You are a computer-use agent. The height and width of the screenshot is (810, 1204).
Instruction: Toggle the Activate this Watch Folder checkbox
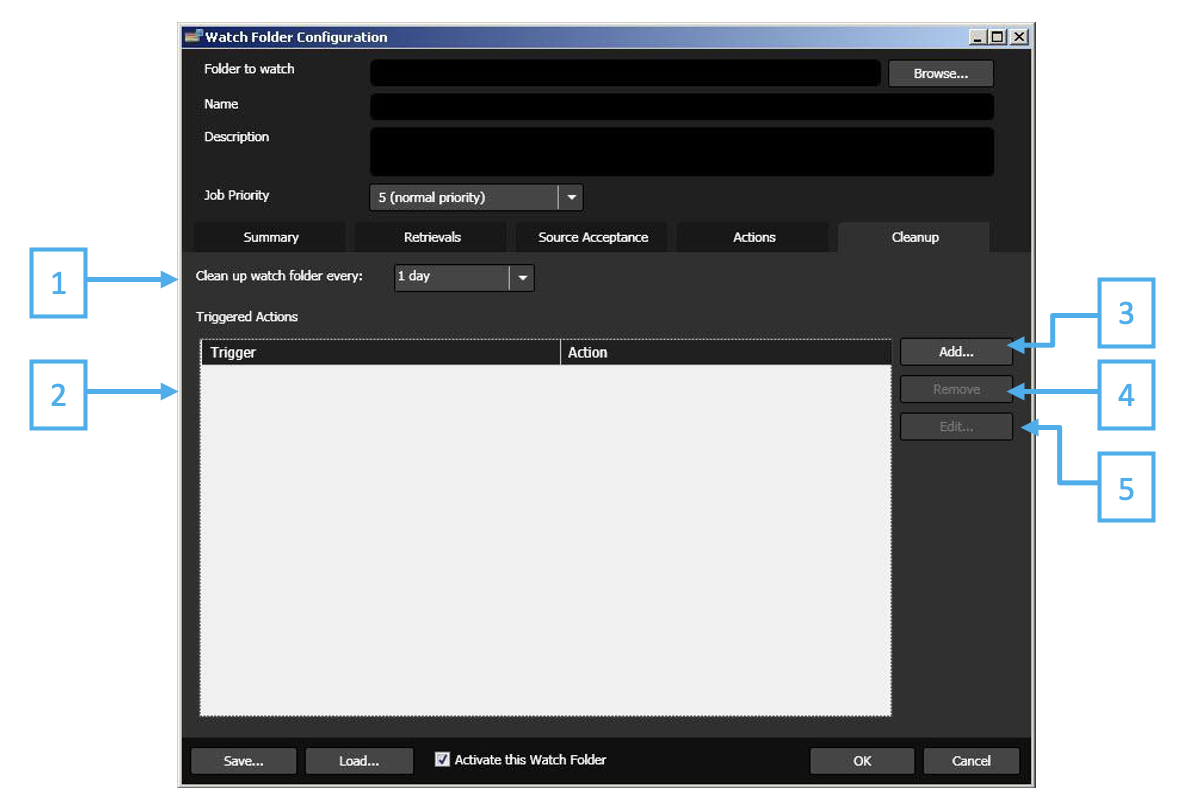click(x=442, y=759)
